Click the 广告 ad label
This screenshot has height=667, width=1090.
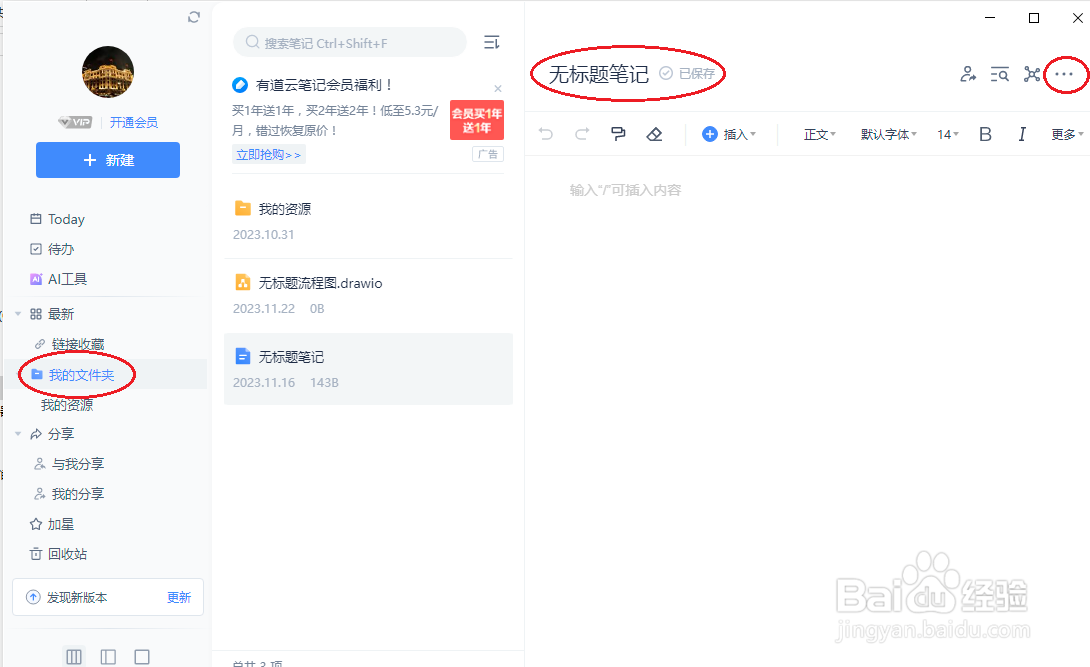(488, 154)
